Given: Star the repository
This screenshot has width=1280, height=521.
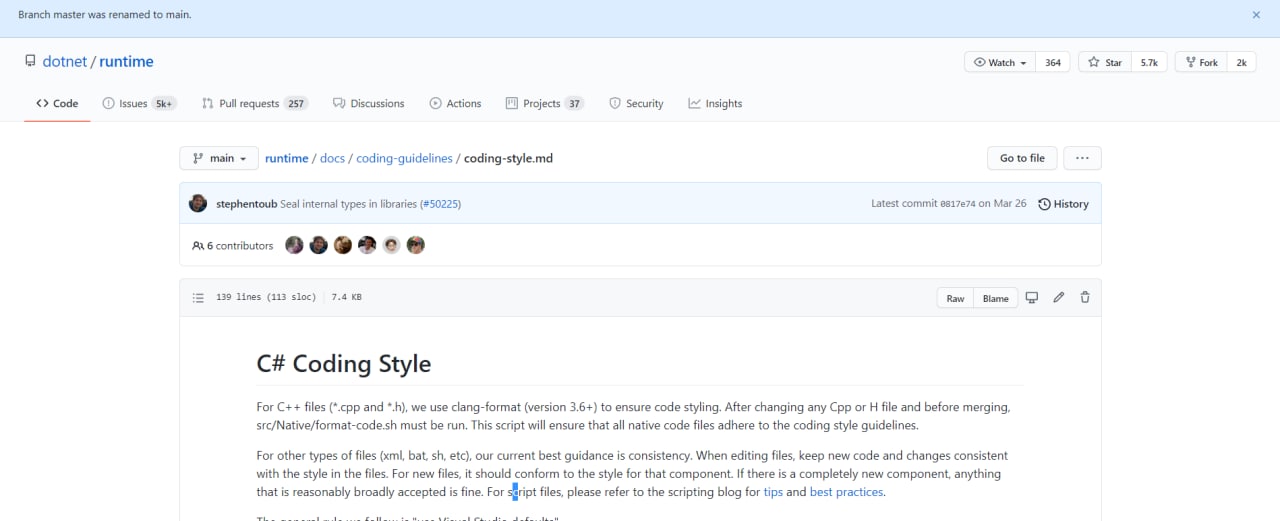Looking at the screenshot, I should coord(1105,62).
